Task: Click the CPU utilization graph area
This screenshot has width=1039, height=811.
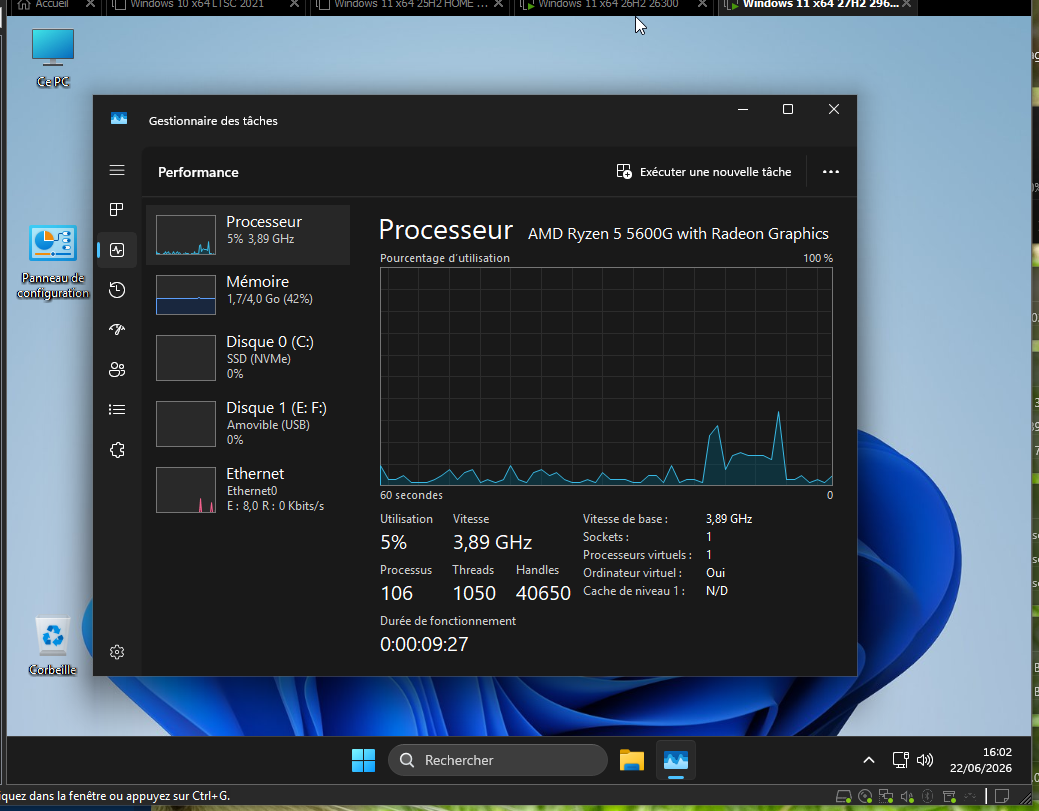Action: tap(606, 376)
